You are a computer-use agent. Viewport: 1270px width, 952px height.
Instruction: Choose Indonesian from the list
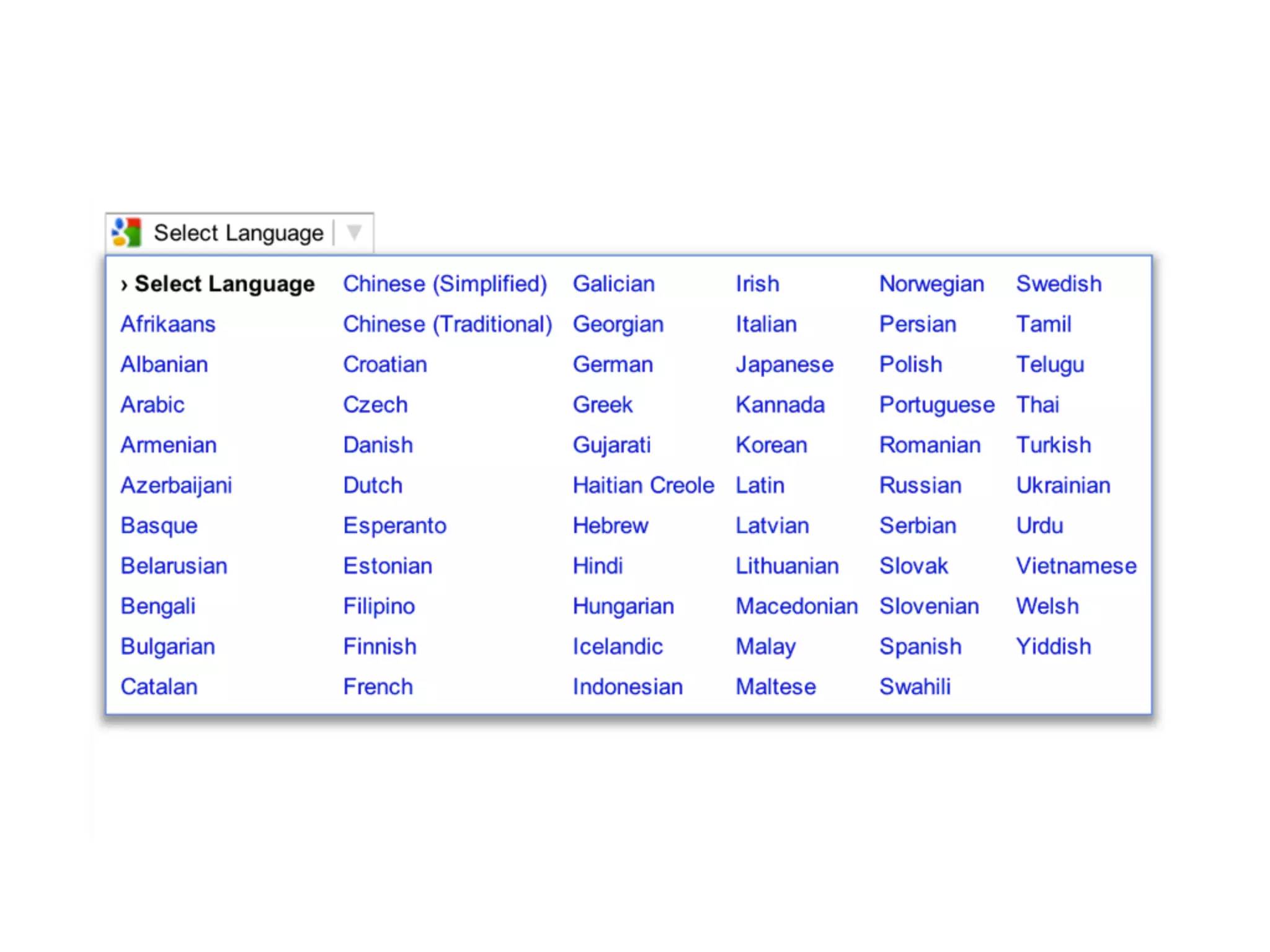(628, 687)
